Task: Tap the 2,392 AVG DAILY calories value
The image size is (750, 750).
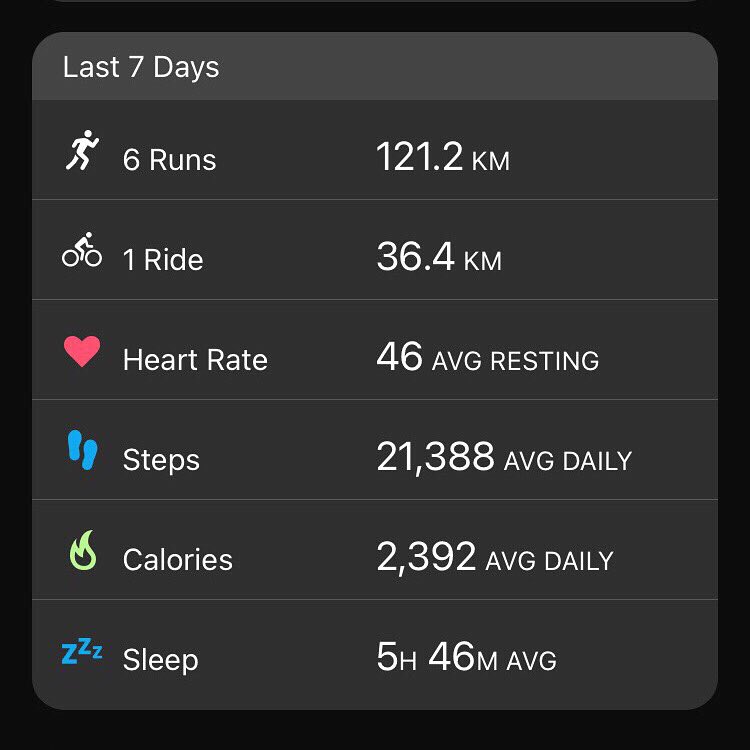Action: pos(495,557)
